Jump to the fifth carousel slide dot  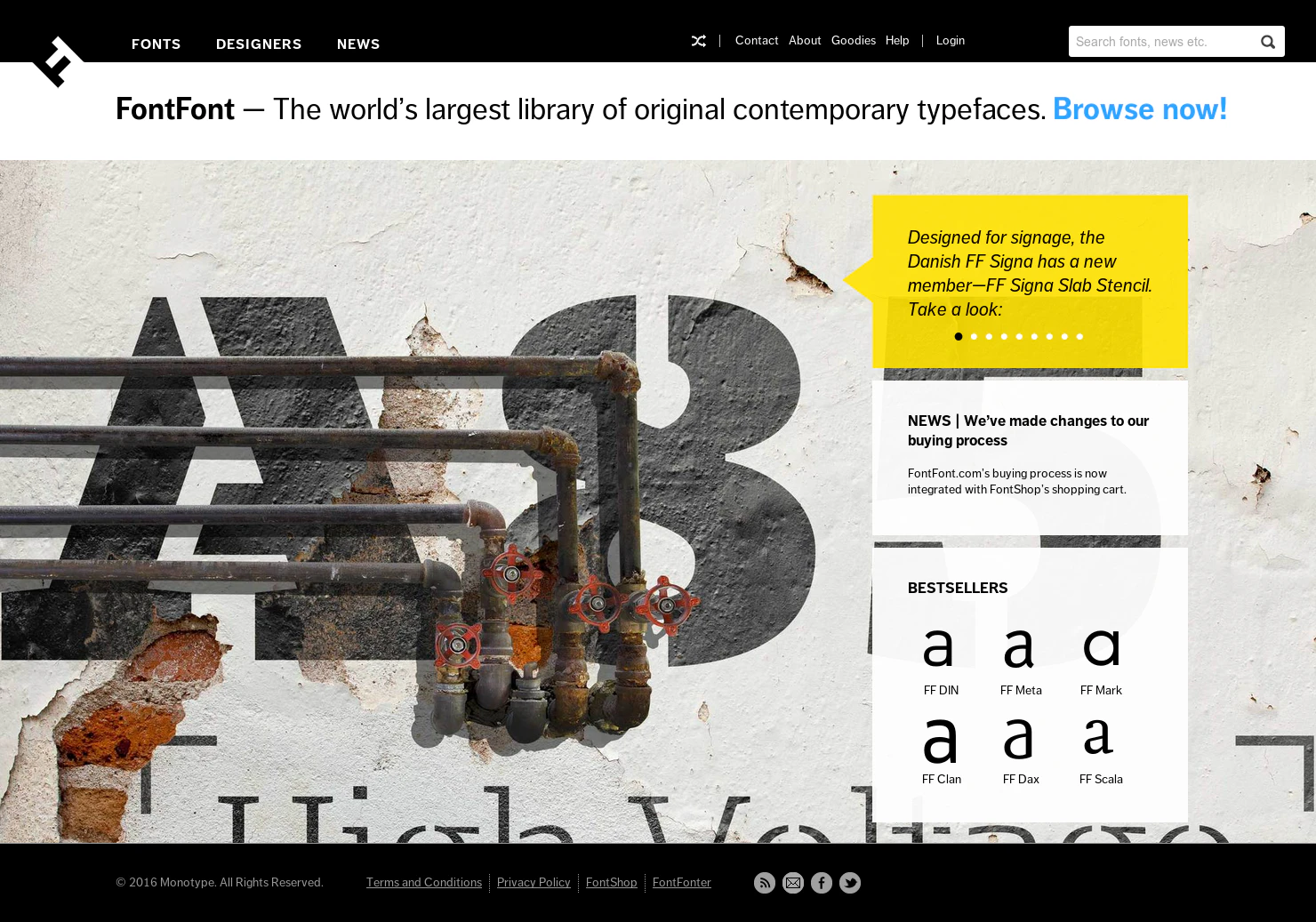point(1019,336)
